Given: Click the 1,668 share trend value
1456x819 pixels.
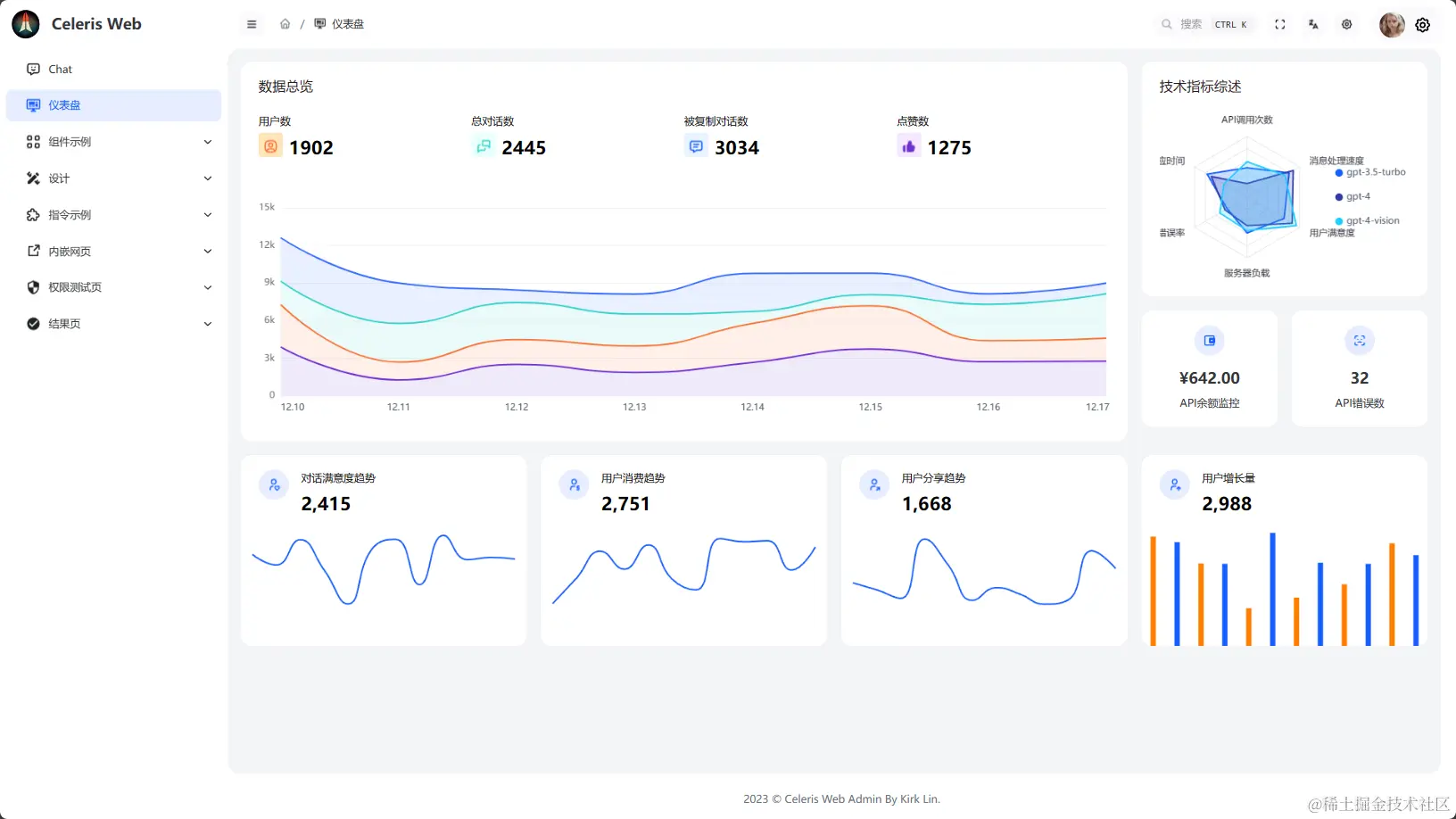Looking at the screenshot, I should coord(927,504).
